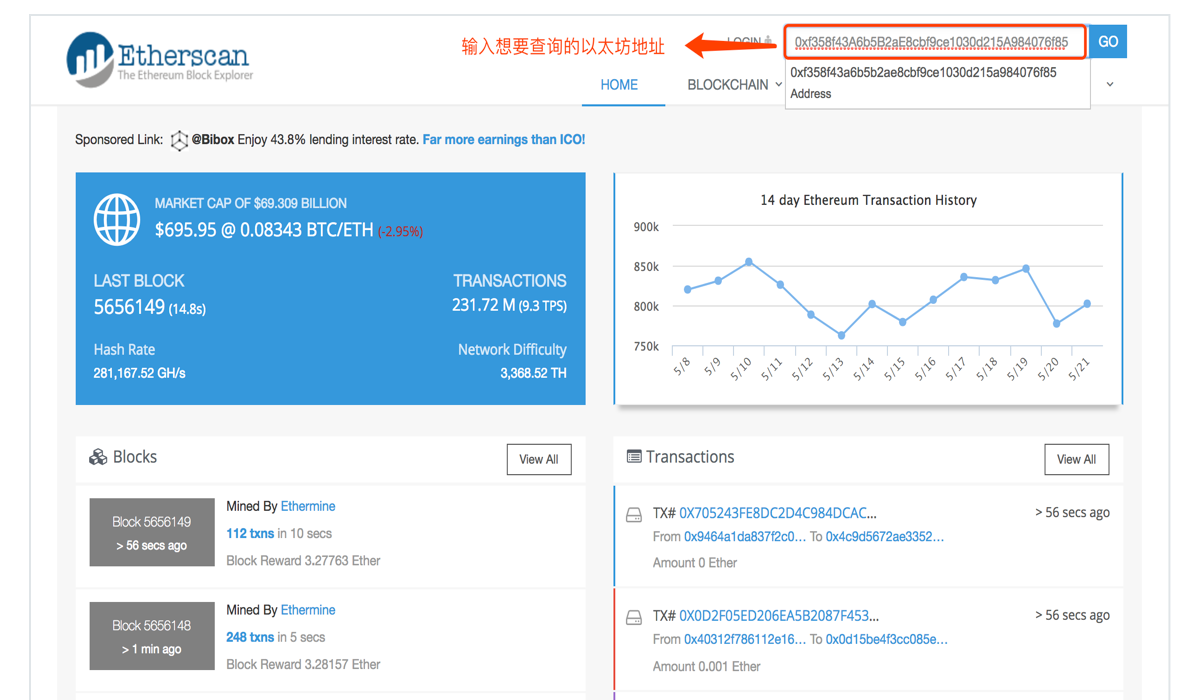
Task: Click the Blocks panel cube icon
Action: pos(97,457)
